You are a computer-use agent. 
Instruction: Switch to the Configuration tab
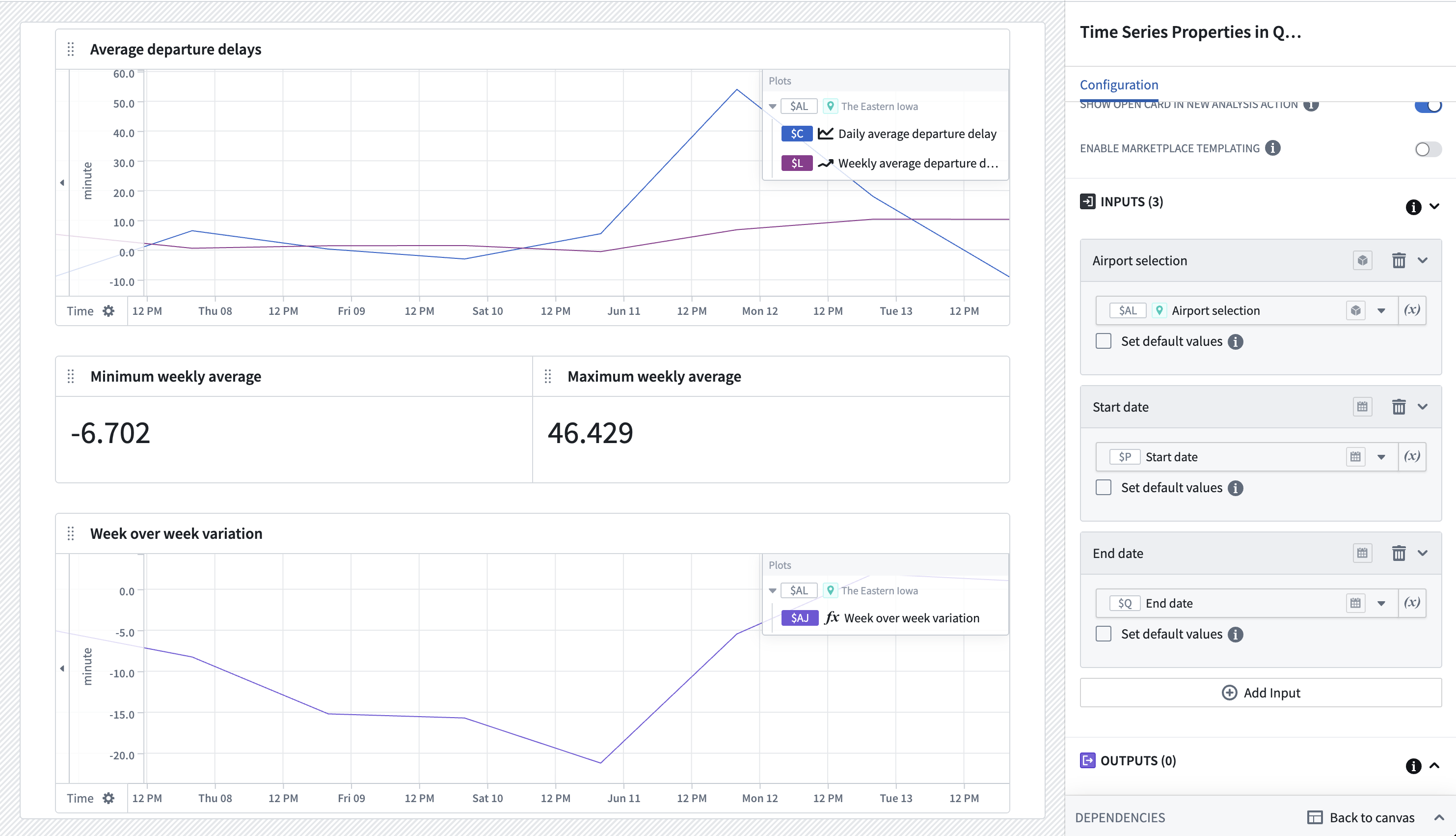(1119, 85)
